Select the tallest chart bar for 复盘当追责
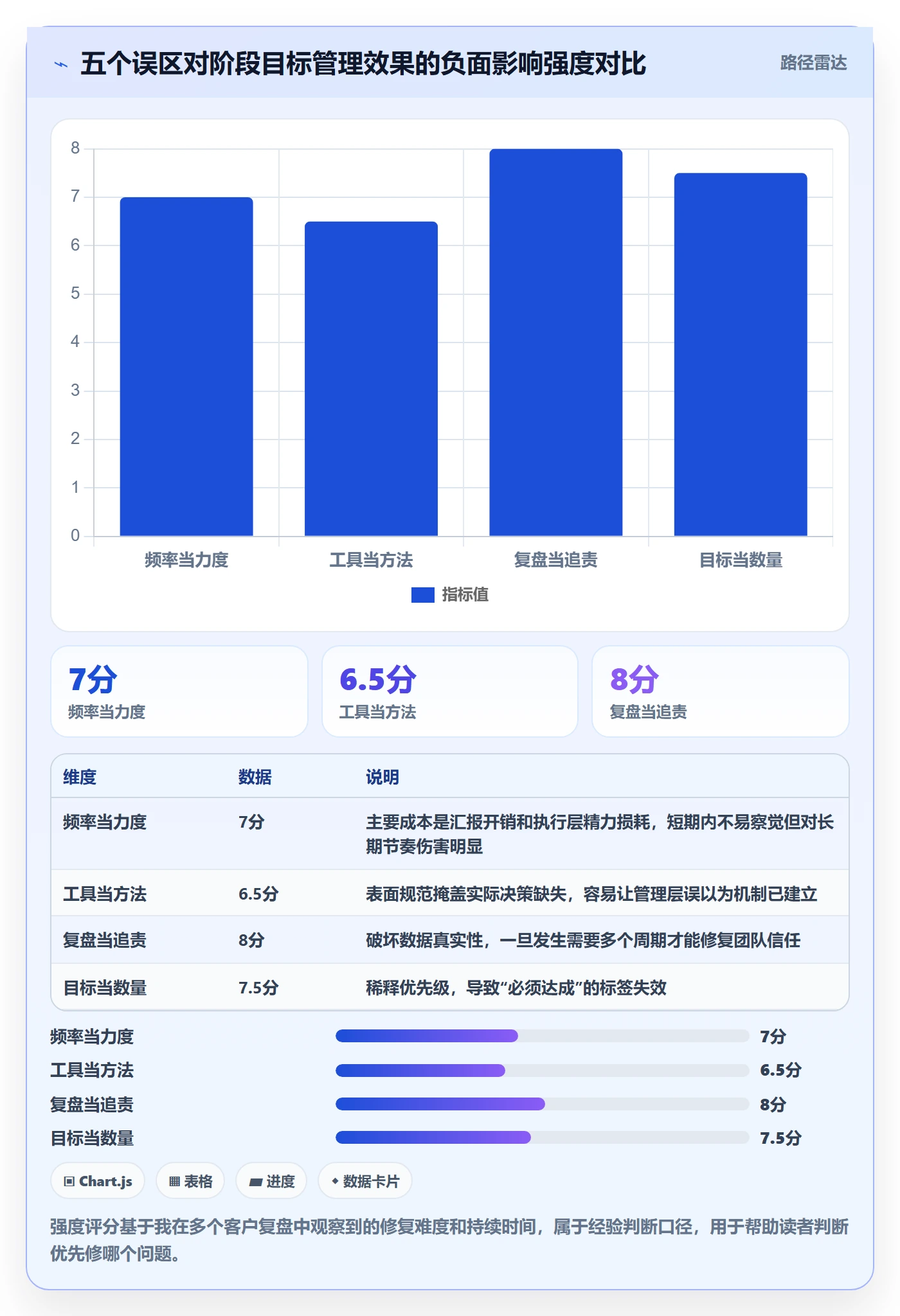The image size is (900, 1316). click(556, 342)
